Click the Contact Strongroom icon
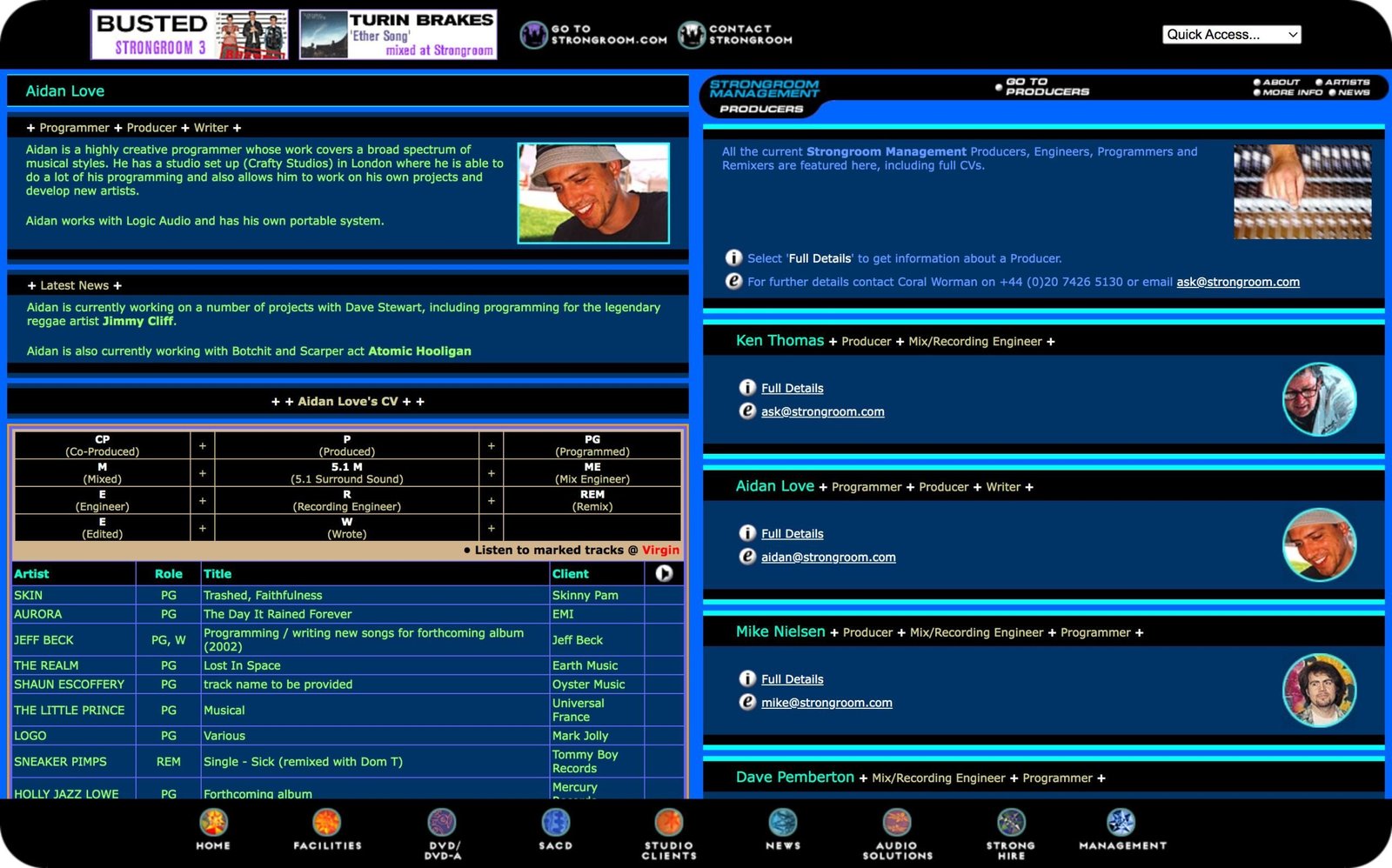 (692, 35)
